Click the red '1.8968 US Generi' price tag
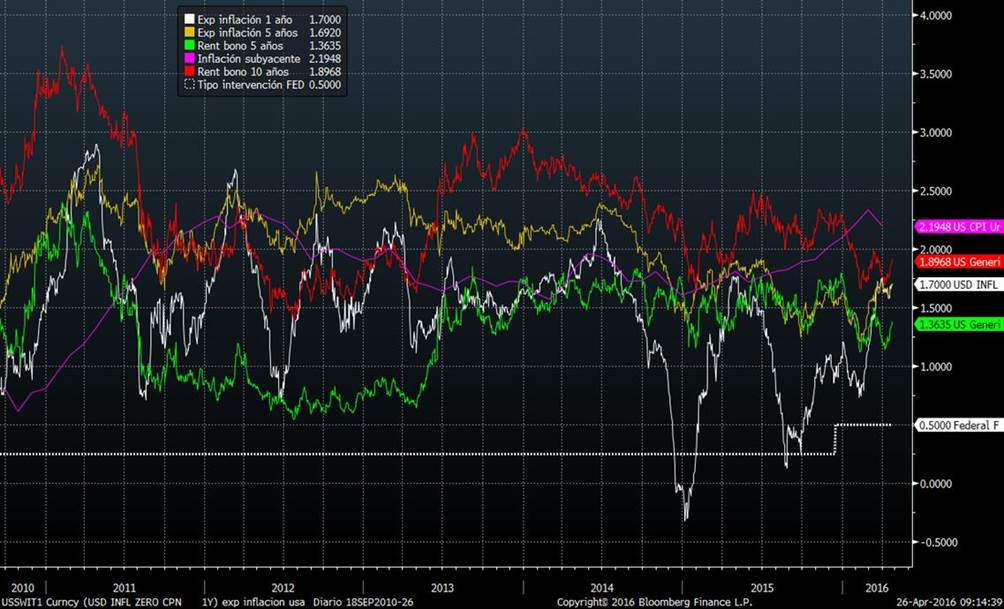1004x609 pixels. [x=960, y=262]
